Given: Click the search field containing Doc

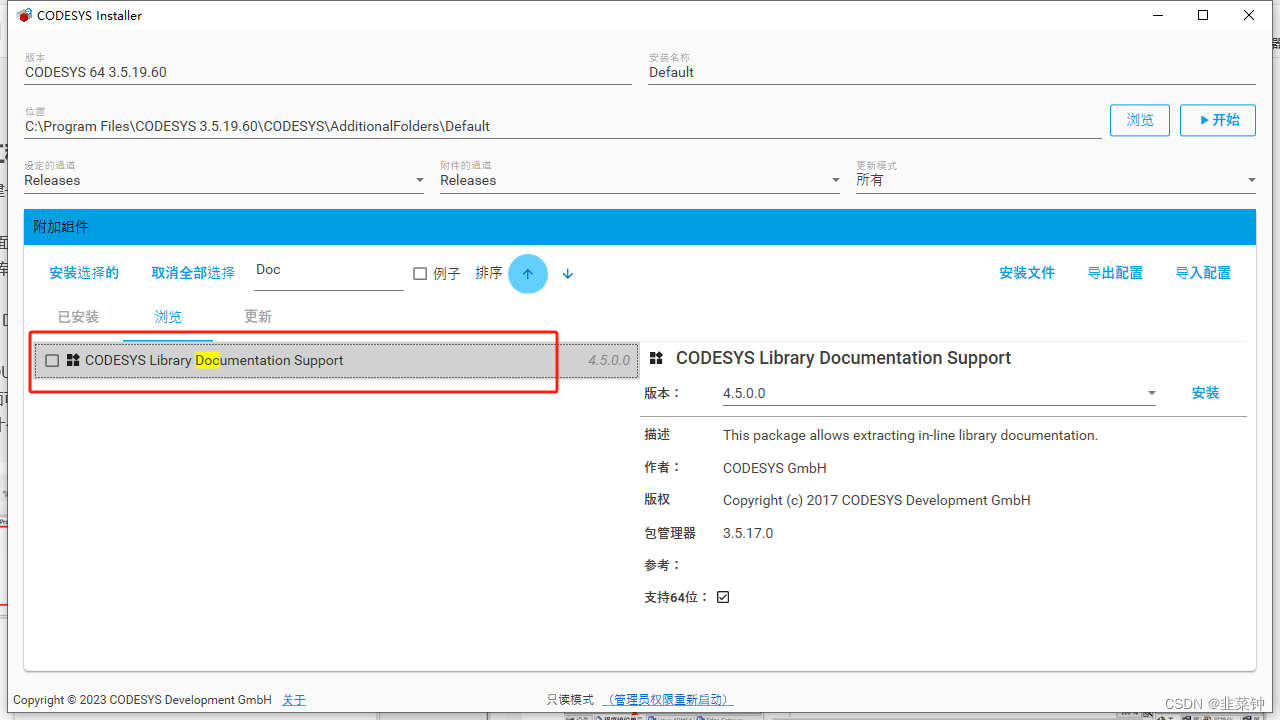Looking at the screenshot, I should pyautogui.click(x=329, y=270).
